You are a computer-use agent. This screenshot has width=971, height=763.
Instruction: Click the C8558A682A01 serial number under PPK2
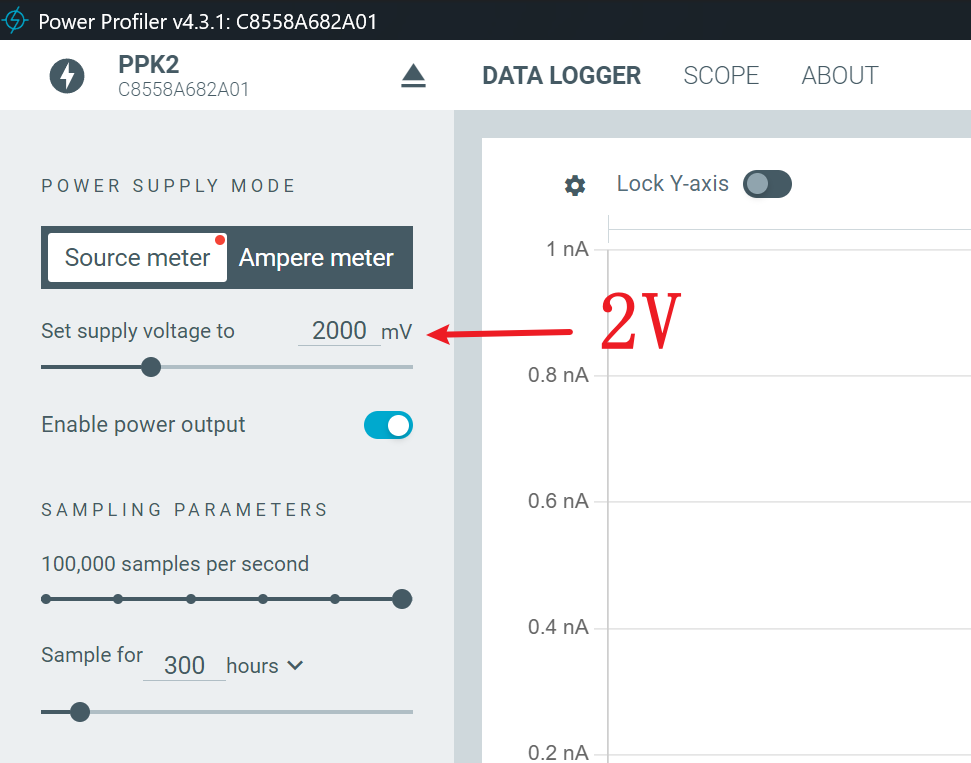pyautogui.click(x=183, y=90)
